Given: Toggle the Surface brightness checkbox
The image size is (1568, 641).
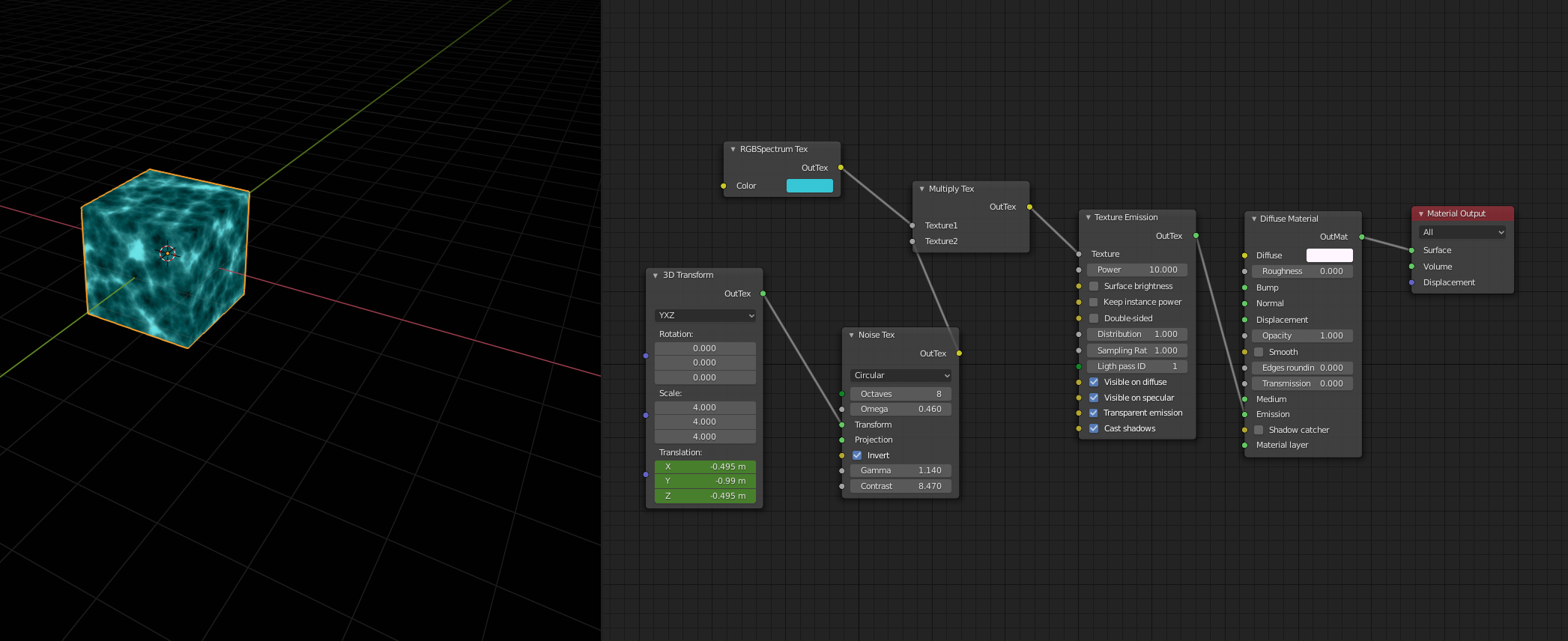Looking at the screenshot, I should pyautogui.click(x=1094, y=286).
